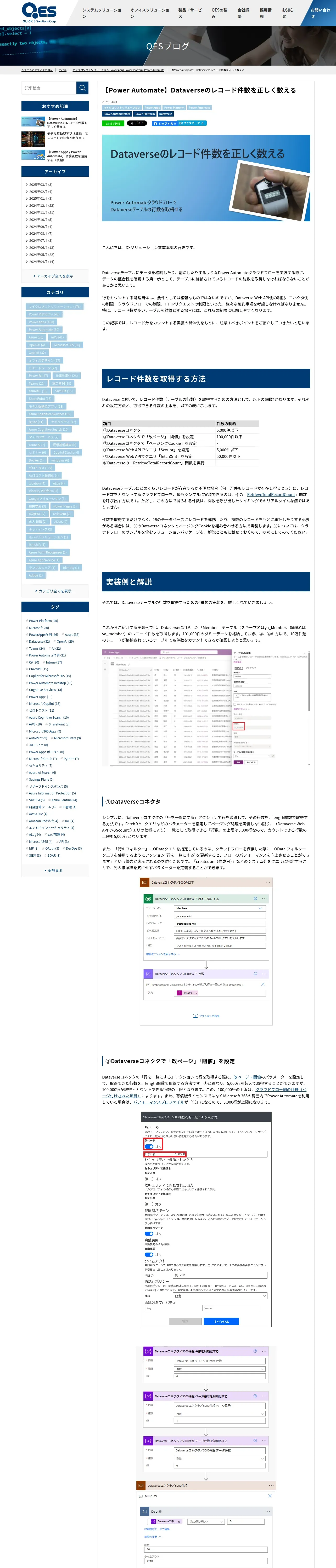This screenshot has height=1568, width=336.
Task: Open the Member table screenshot image
Action: [x=206, y=707]
